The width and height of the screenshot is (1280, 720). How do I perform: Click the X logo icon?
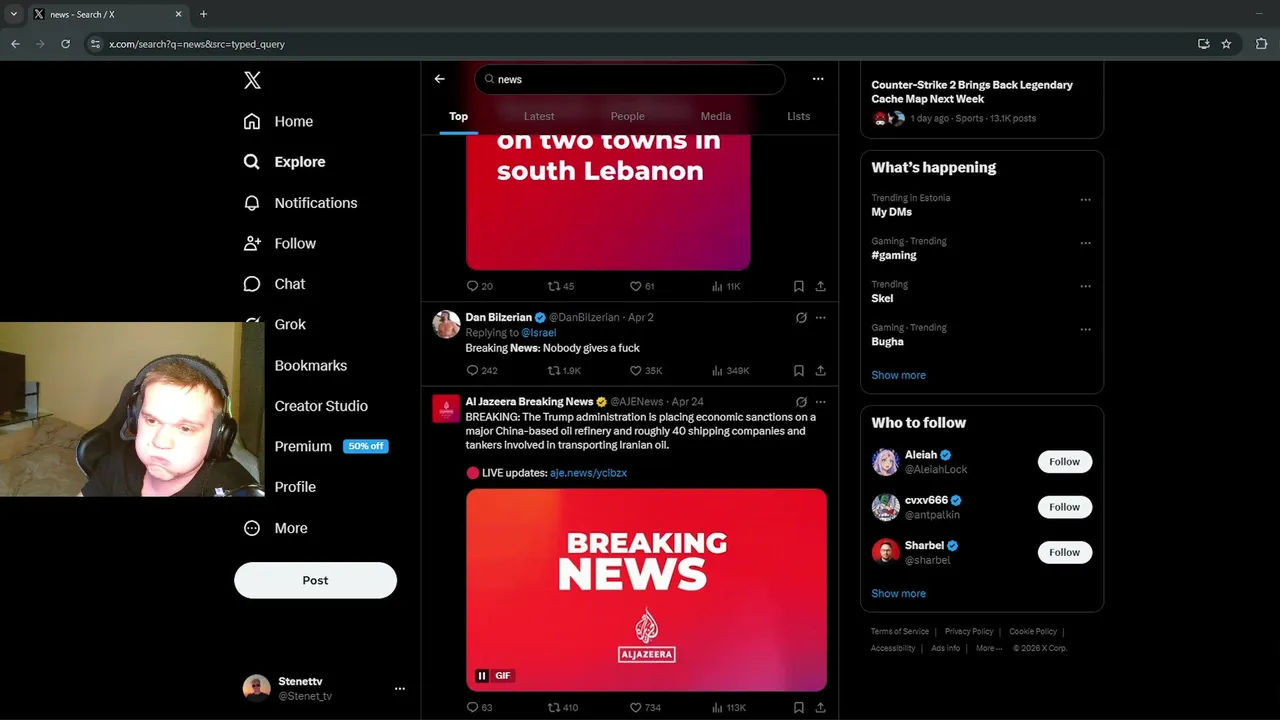coord(252,80)
